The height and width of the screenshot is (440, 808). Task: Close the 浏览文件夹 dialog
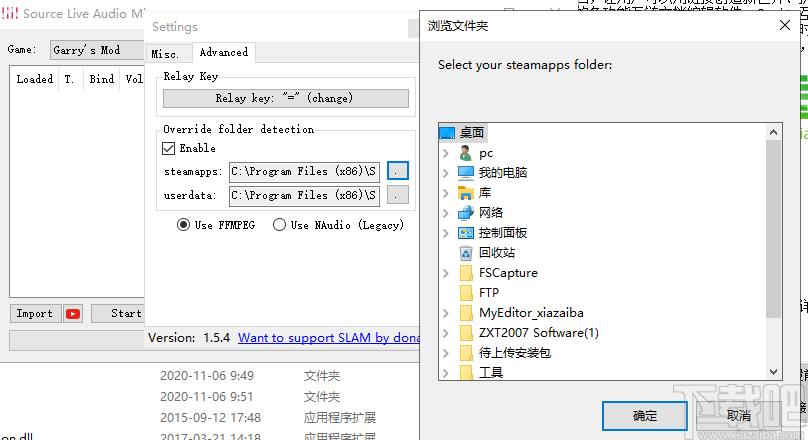[x=785, y=25]
